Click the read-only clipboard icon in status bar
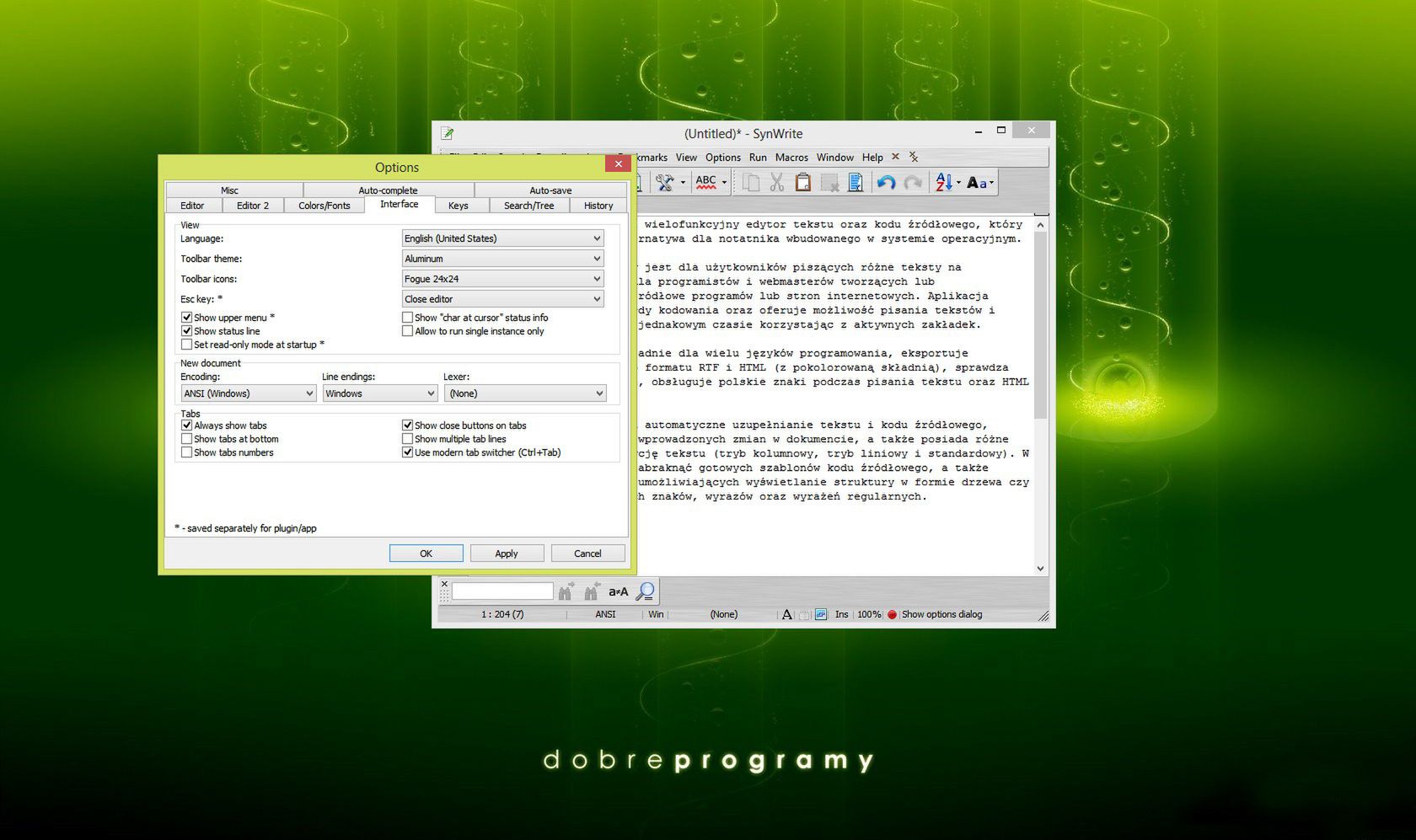Image resolution: width=1416 pixels, height=840 pixels. (804, 615)
